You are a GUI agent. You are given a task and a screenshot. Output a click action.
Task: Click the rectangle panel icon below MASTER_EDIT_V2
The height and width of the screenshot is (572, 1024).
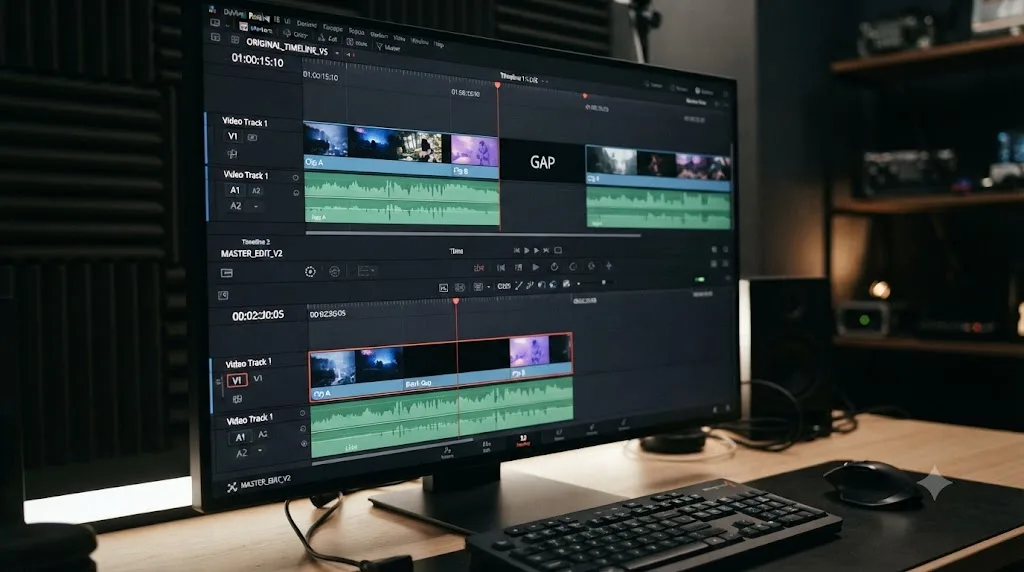coord(227,273)
